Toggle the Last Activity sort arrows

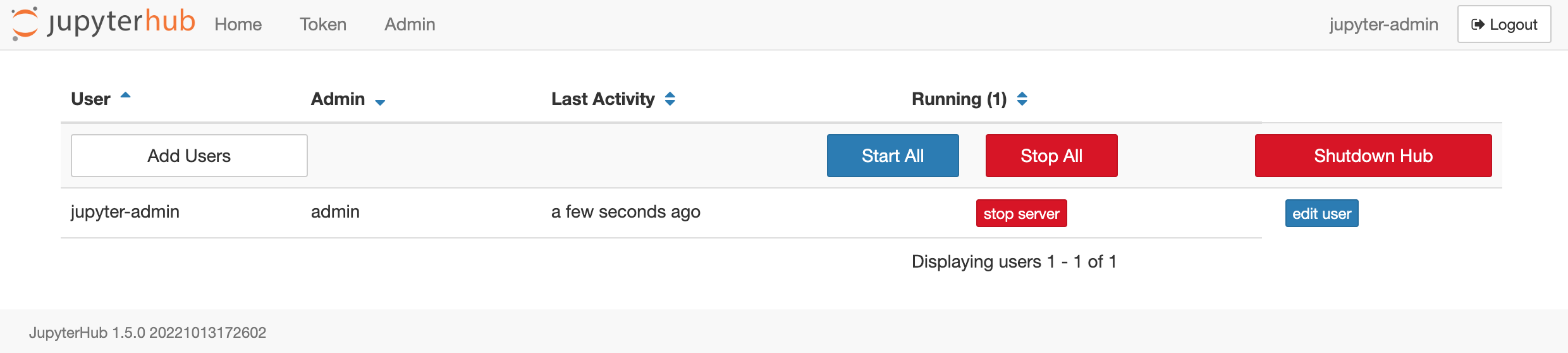(x=670, y=99)
